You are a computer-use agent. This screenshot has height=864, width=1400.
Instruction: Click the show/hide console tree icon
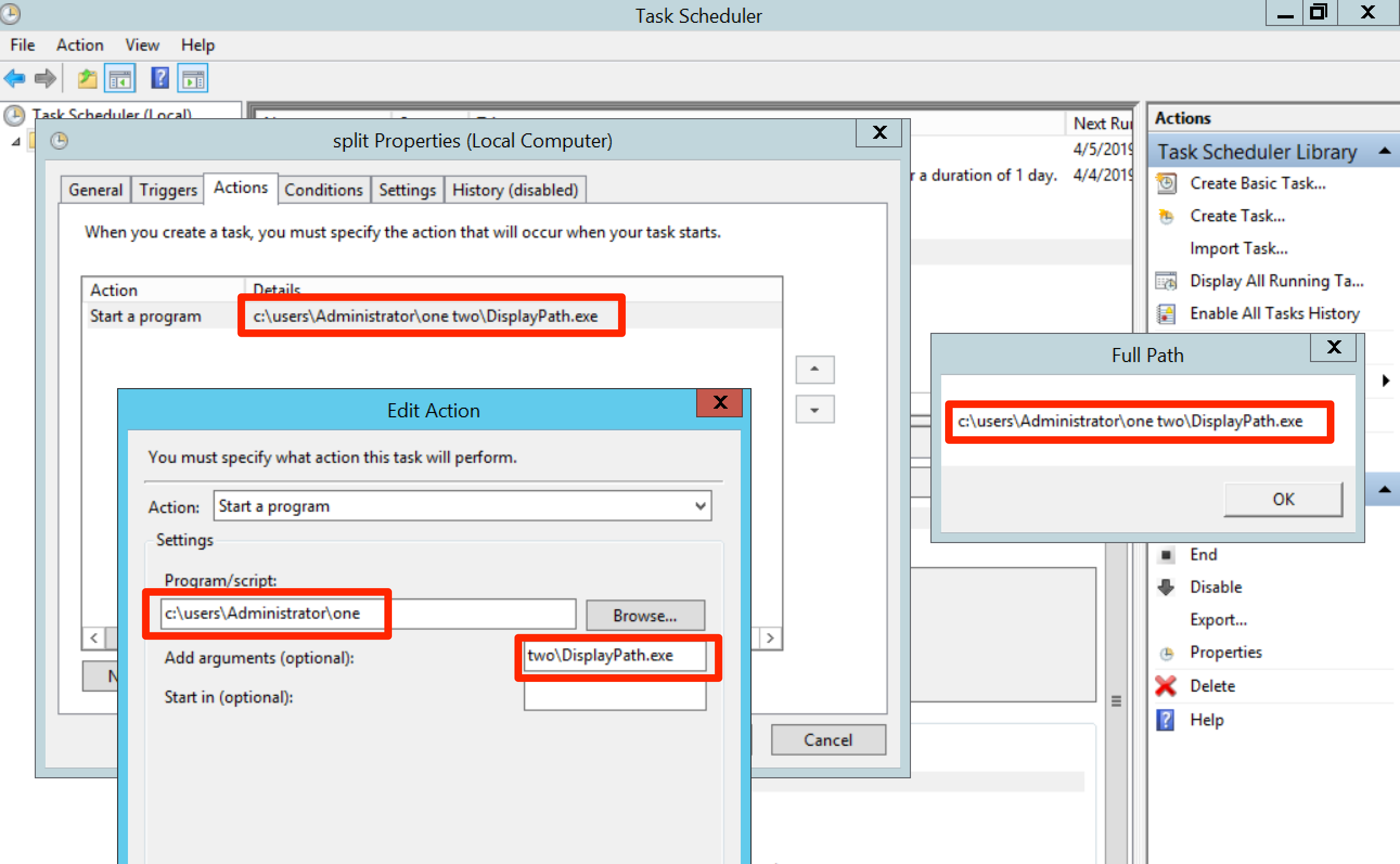coord(120,78)
